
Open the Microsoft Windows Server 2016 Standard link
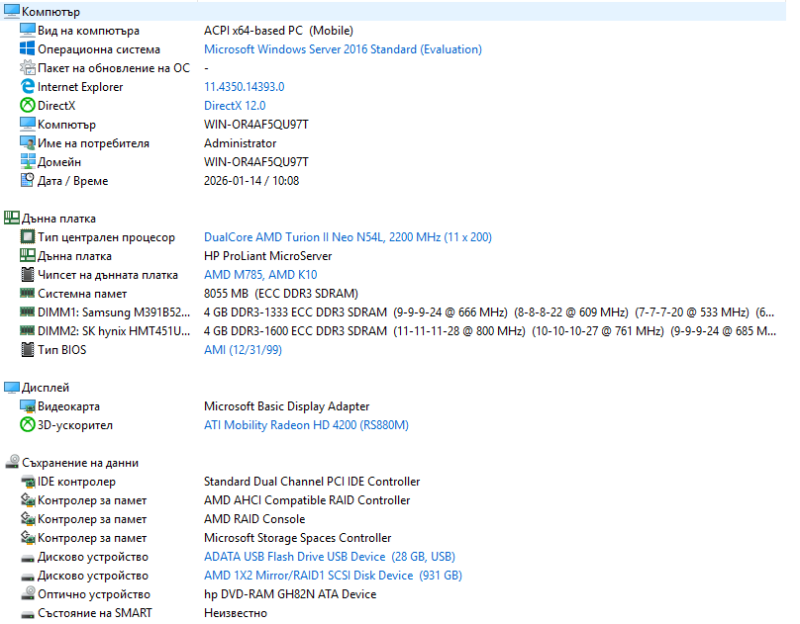[342, 49]
